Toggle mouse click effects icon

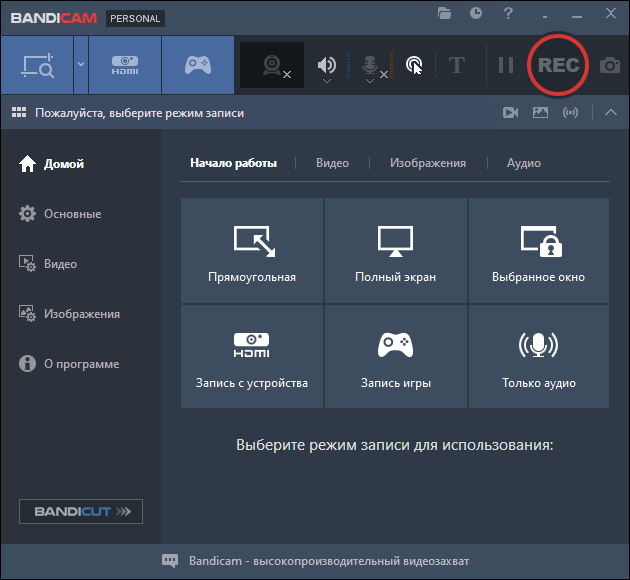click(x=414, y=65)
